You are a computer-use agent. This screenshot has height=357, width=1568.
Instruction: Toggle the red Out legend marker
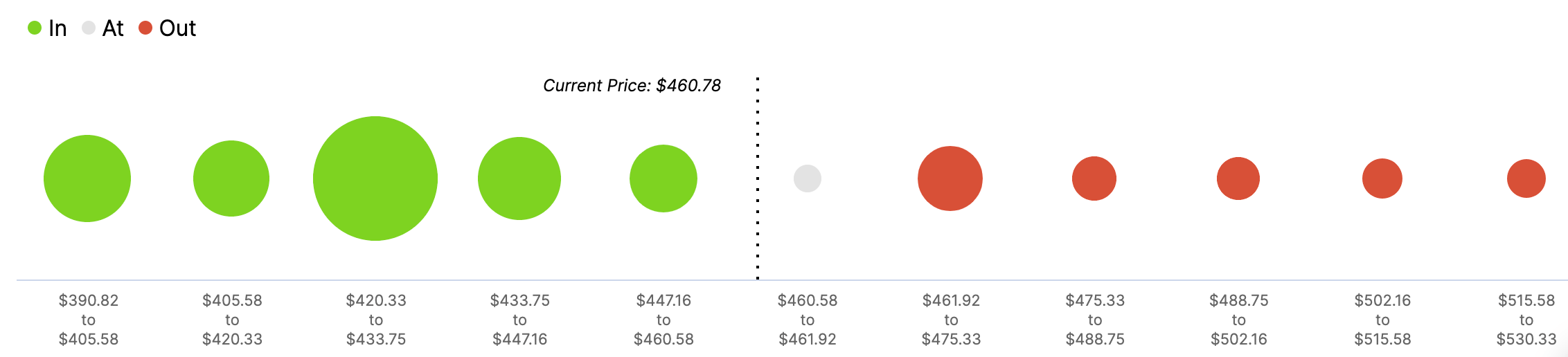pos(145,28)
